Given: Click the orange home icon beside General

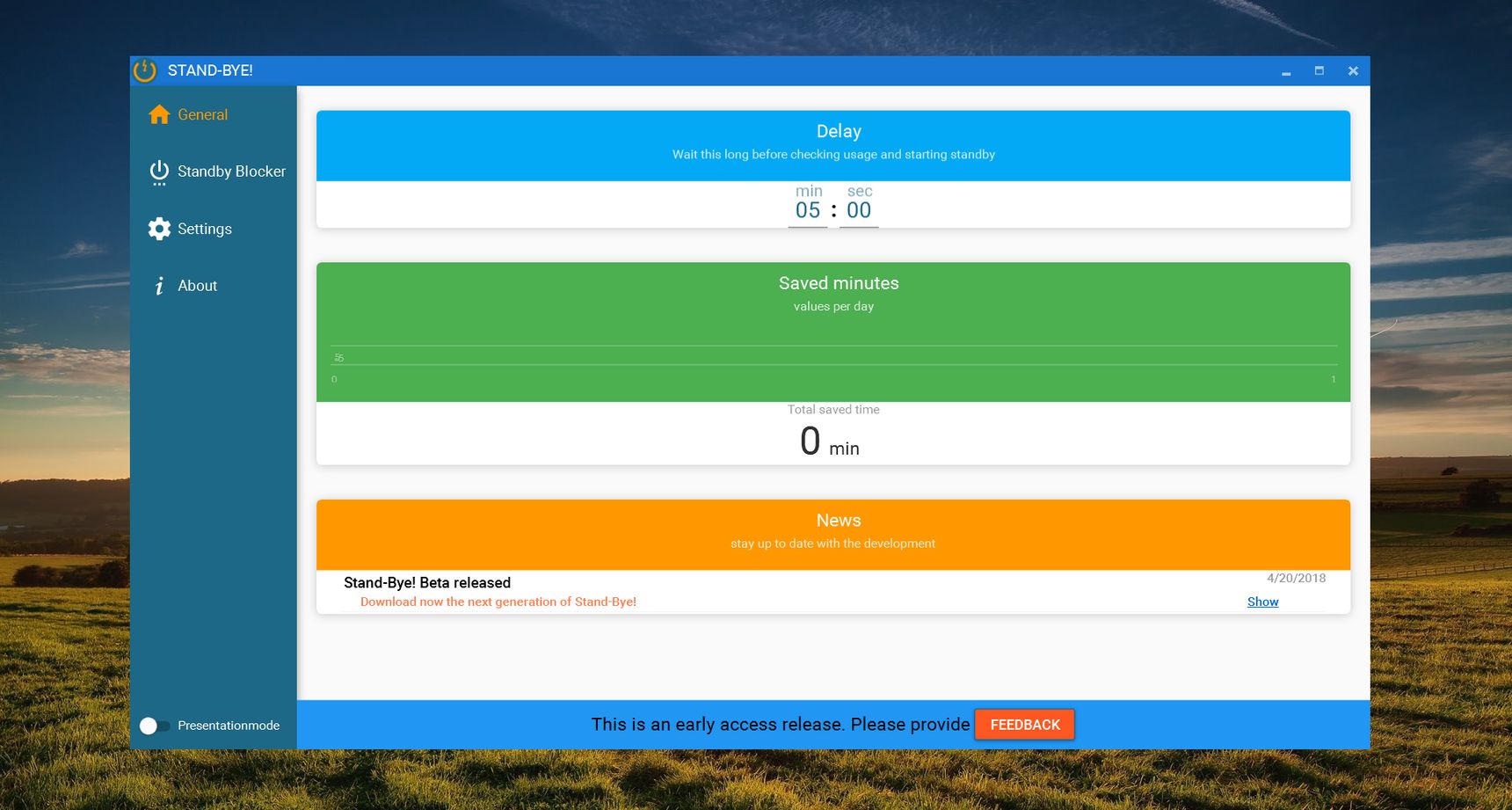Looking at the screenshot, I should click(x=159, y=114).
